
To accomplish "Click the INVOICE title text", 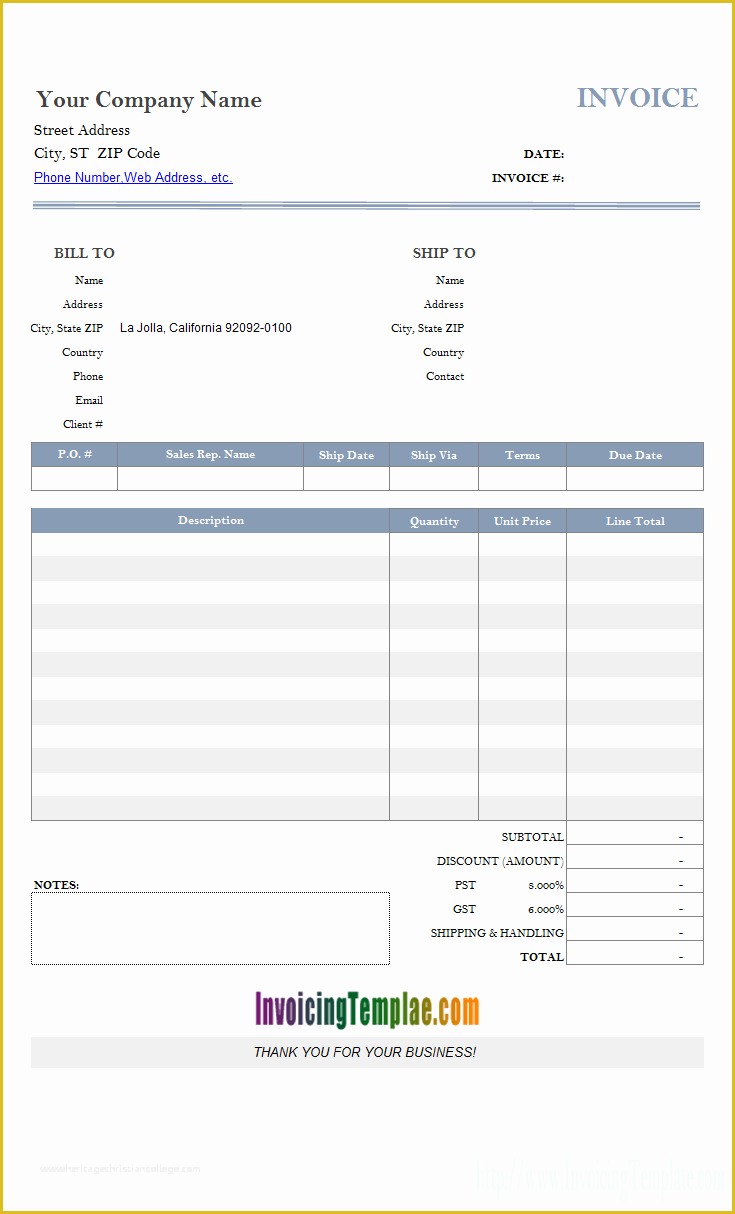I will pos(638,98).
